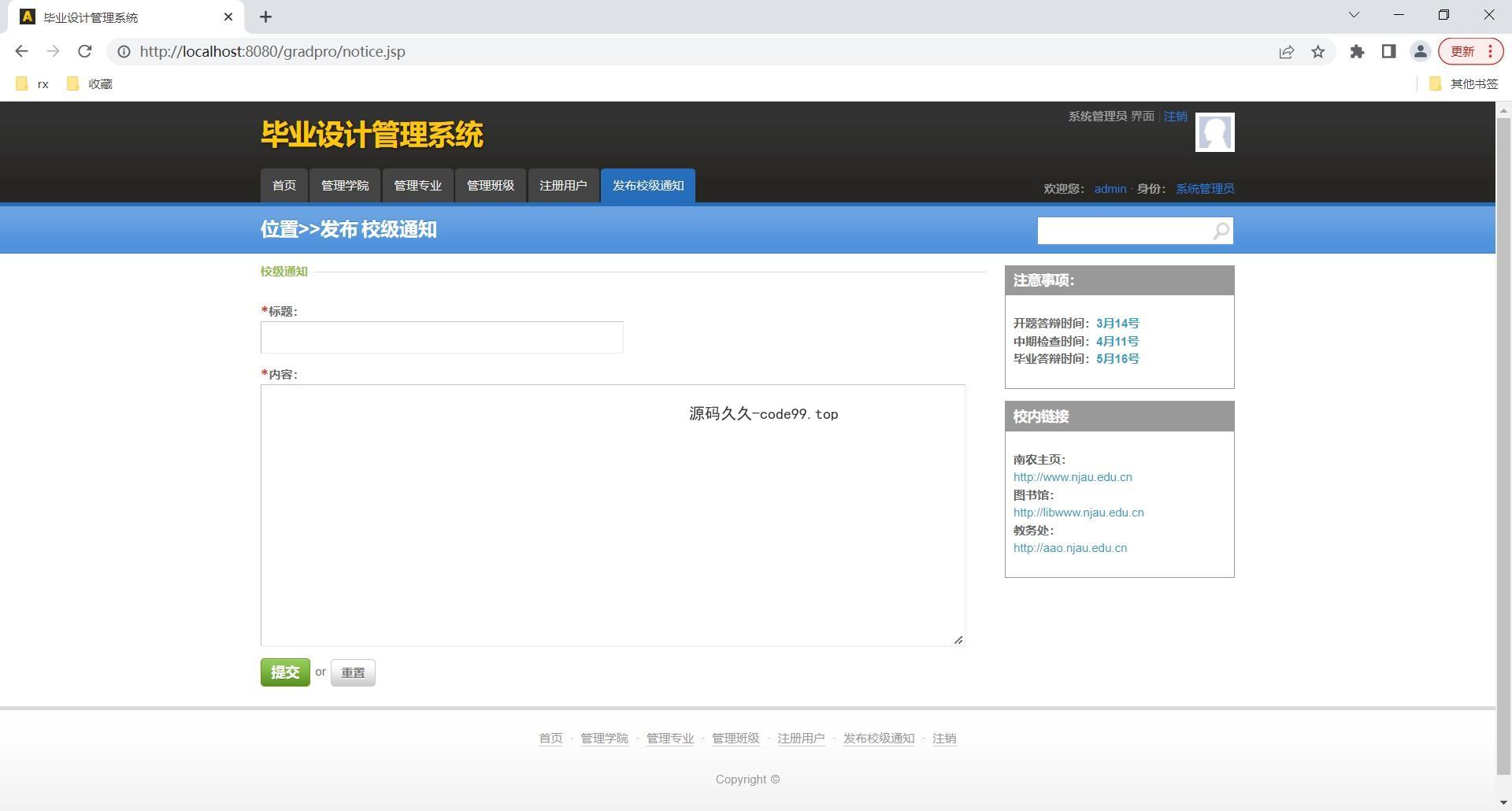Open the 管理学院 navigation tab
The height and width of the screenshot is (811, 1512).
tap(345, 186)
